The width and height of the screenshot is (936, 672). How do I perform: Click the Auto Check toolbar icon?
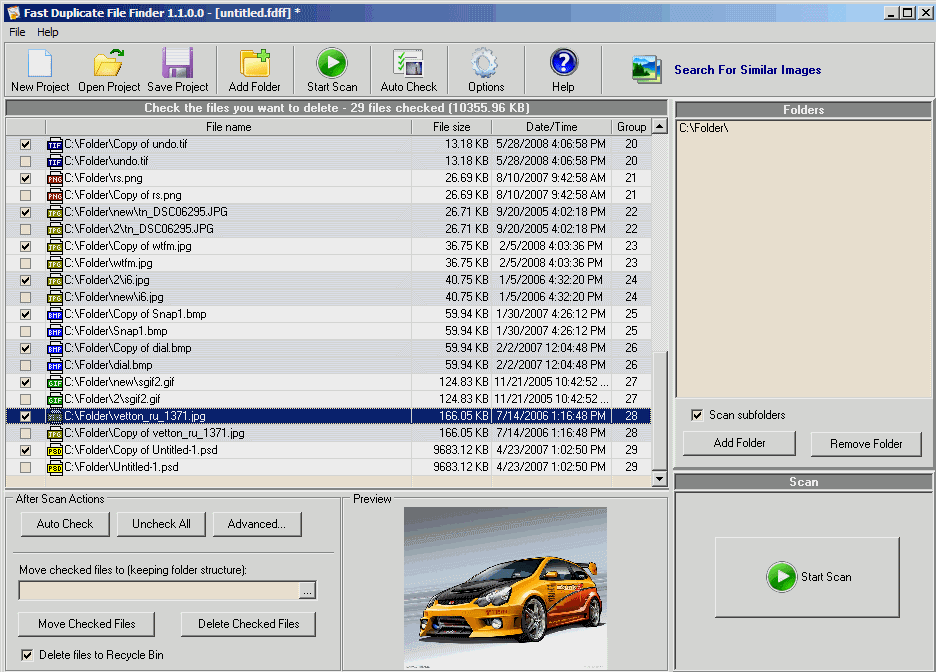coord(408,64)
